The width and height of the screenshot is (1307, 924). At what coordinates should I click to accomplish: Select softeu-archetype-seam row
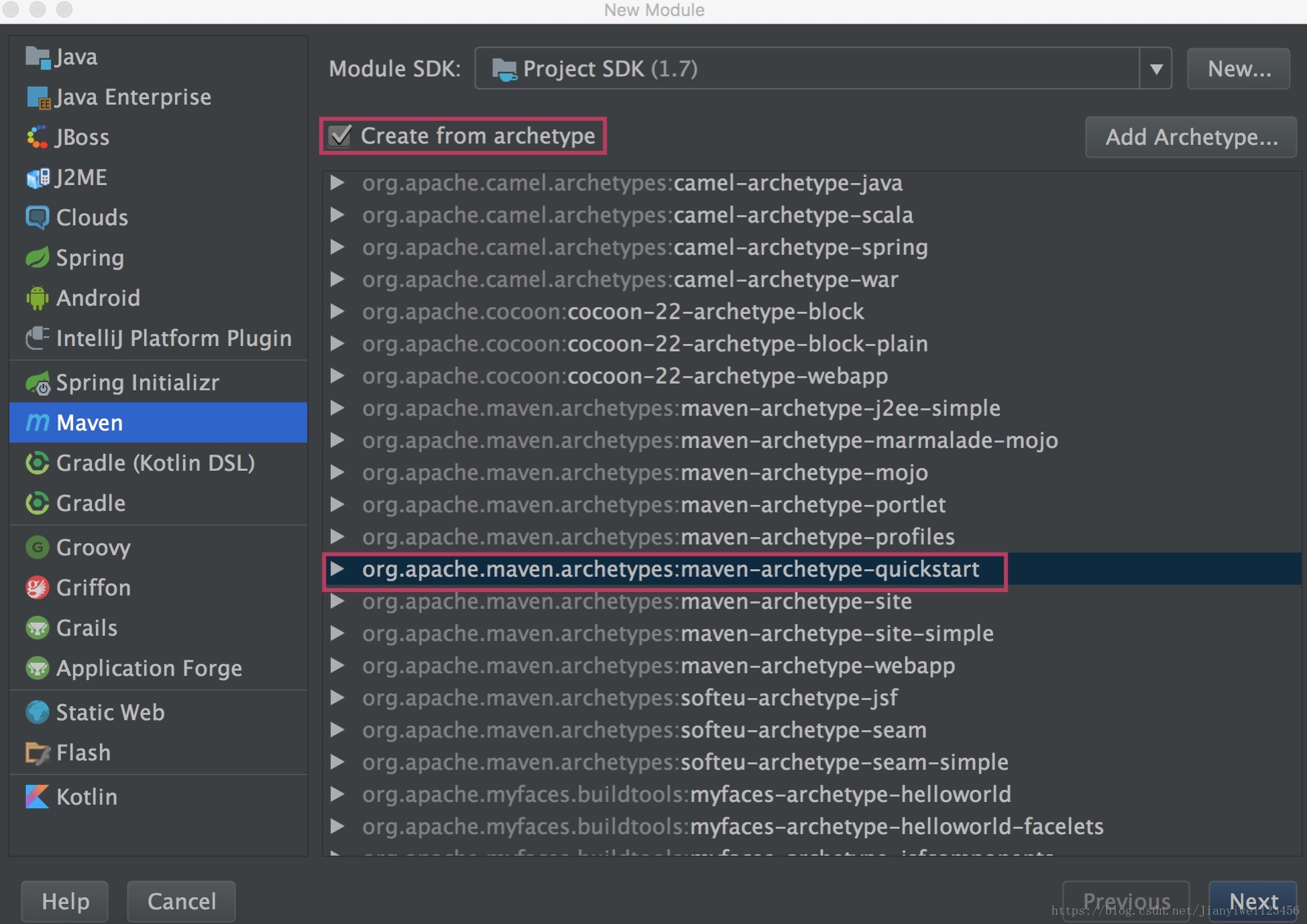pos(811,730)
